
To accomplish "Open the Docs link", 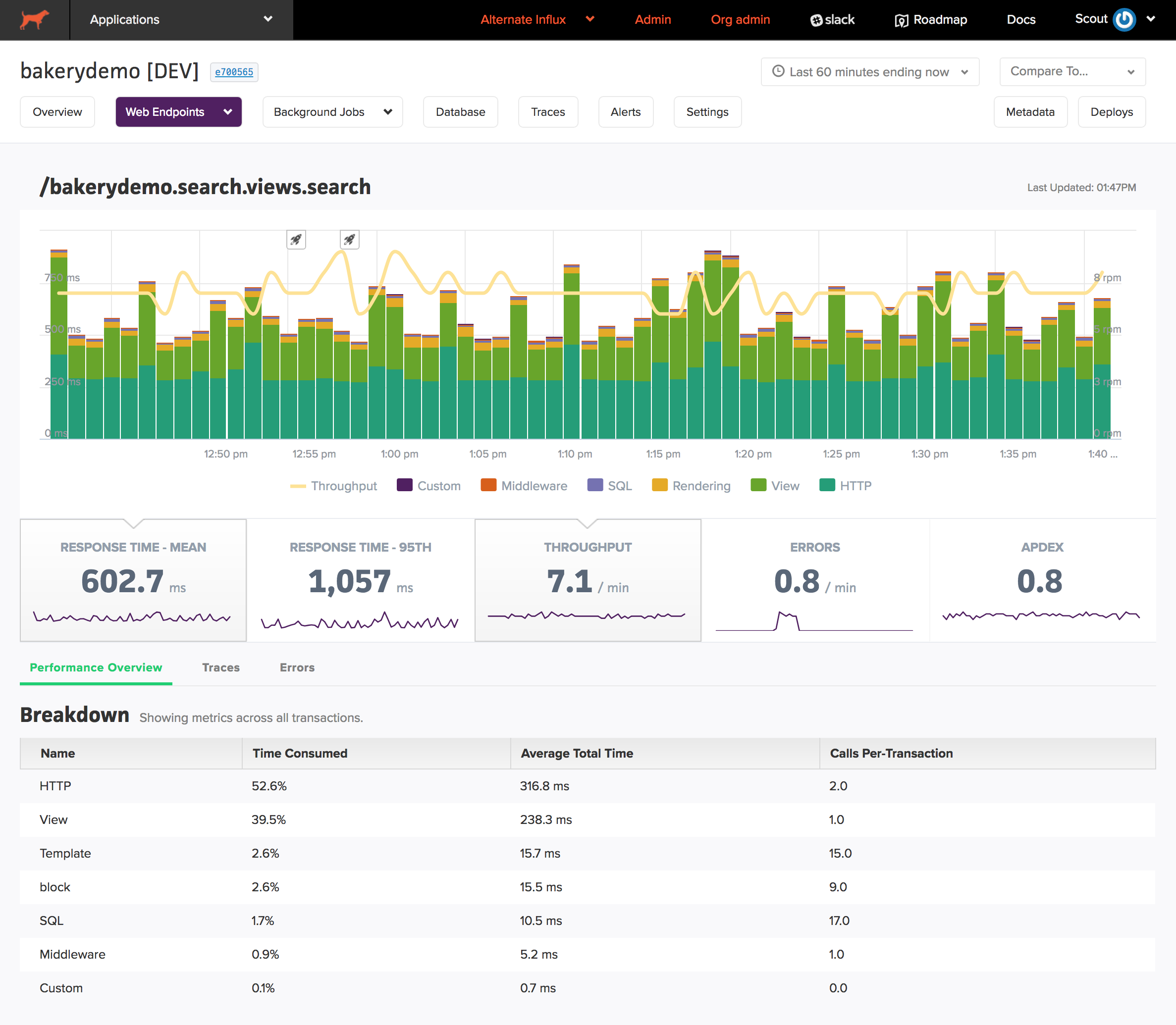I will pos(1021,19).
